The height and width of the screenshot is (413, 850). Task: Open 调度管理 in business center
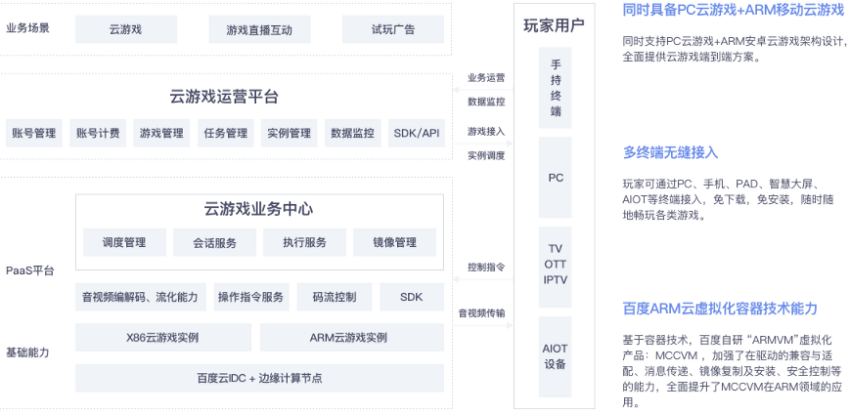(x=125, y=242)
